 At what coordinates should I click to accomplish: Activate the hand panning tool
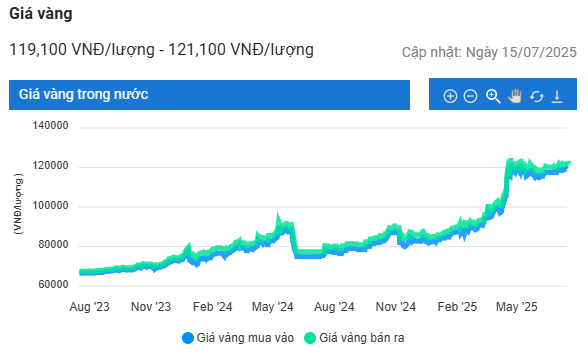[x=515, y=96]
